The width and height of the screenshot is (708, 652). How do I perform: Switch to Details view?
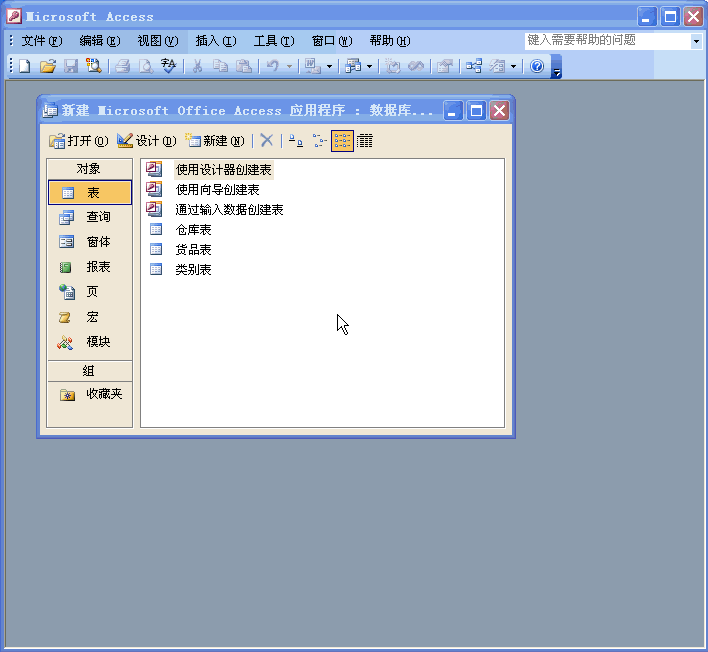coord(365,141)
